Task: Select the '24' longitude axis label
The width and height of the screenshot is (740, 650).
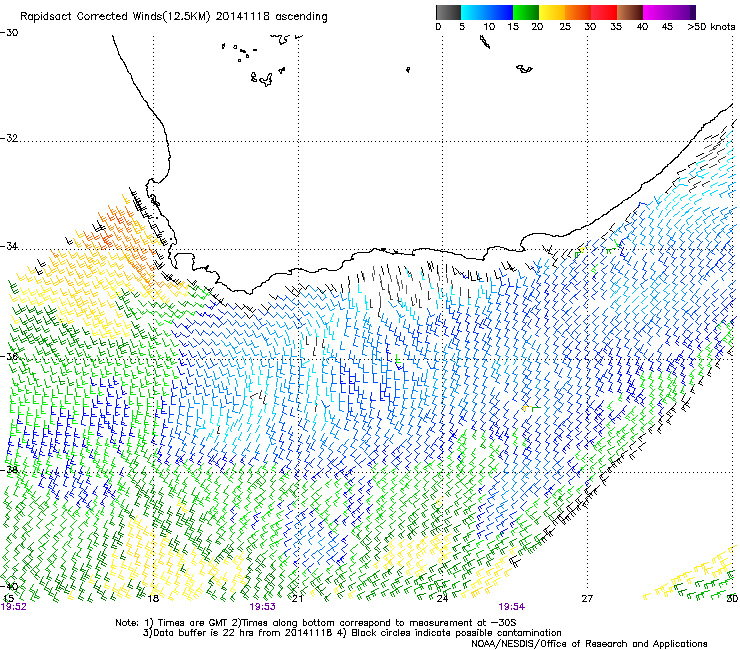Action: (x=442, y=599)
